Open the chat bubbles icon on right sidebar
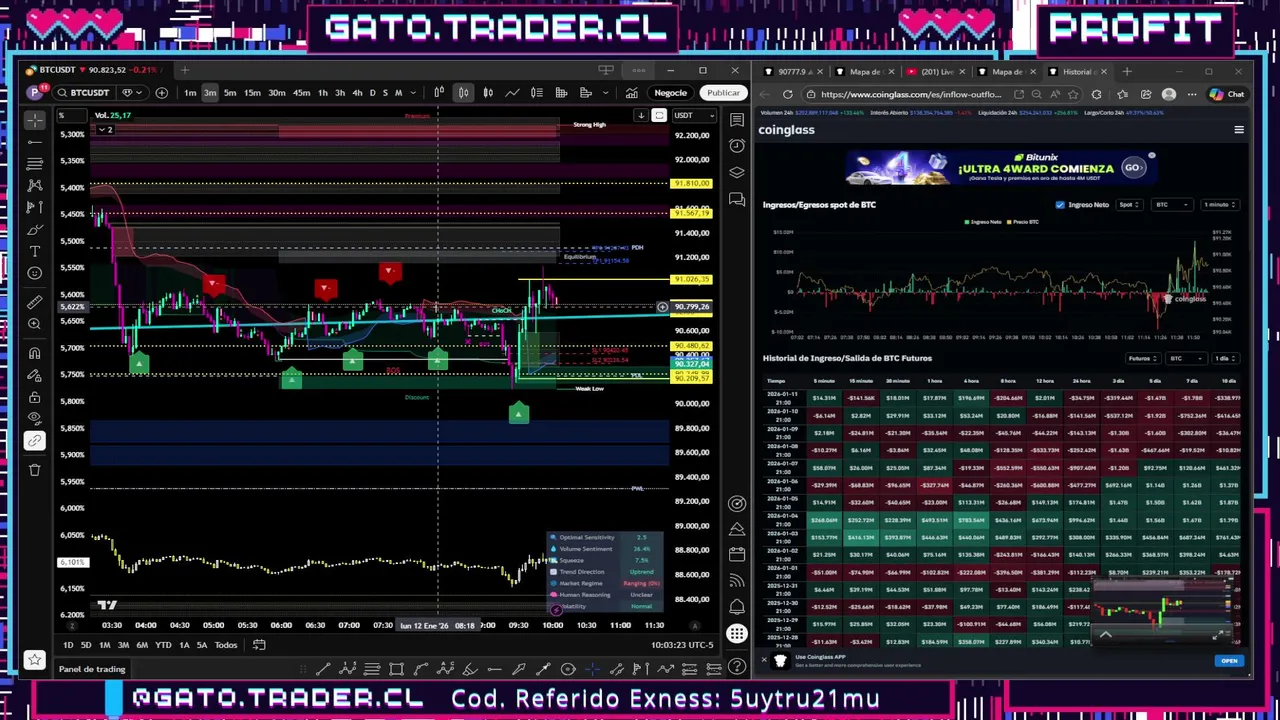The width and height of the screenshot is (1280, 720). [x=737, y=199]
